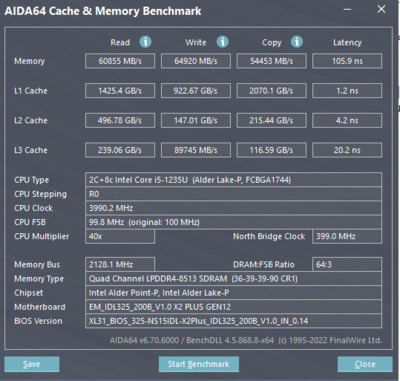
Task: Click the L1 Cache Read value
Action: point(120,91)
